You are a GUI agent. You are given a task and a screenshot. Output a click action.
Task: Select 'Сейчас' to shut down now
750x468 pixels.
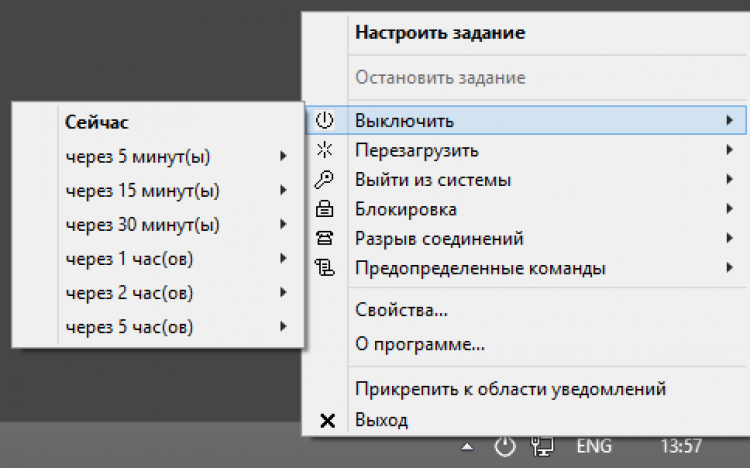(97, 123)
